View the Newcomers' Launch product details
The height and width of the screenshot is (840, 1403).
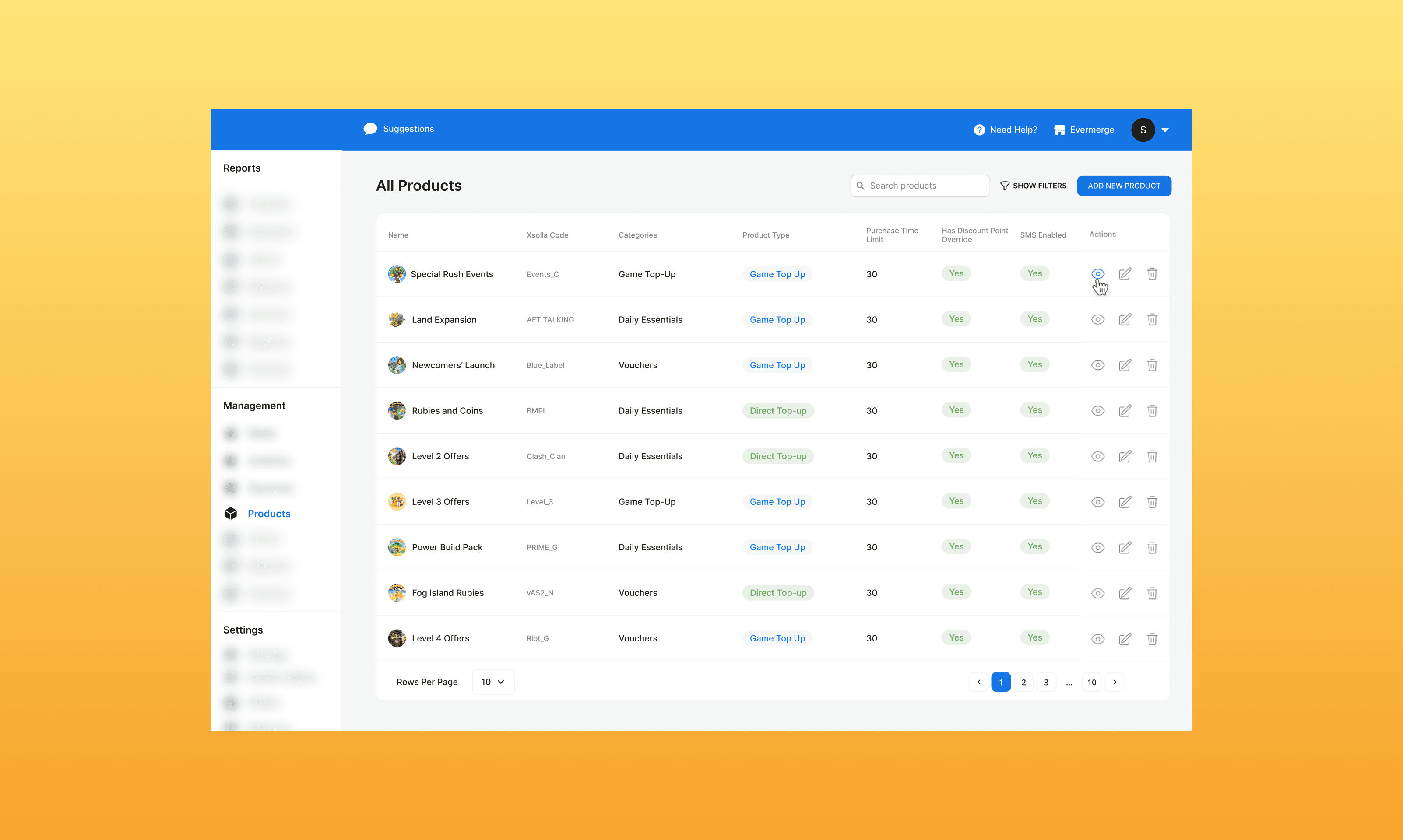pos(1097,366)
